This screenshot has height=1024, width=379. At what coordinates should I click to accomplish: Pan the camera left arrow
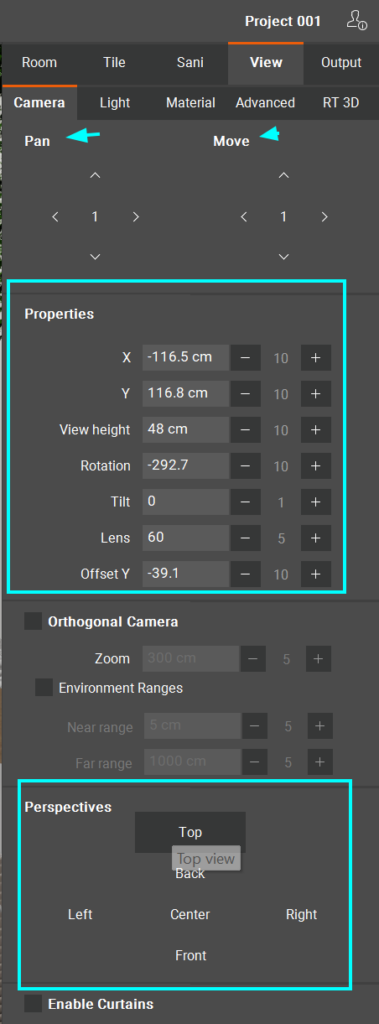click(x=56, y=217)
